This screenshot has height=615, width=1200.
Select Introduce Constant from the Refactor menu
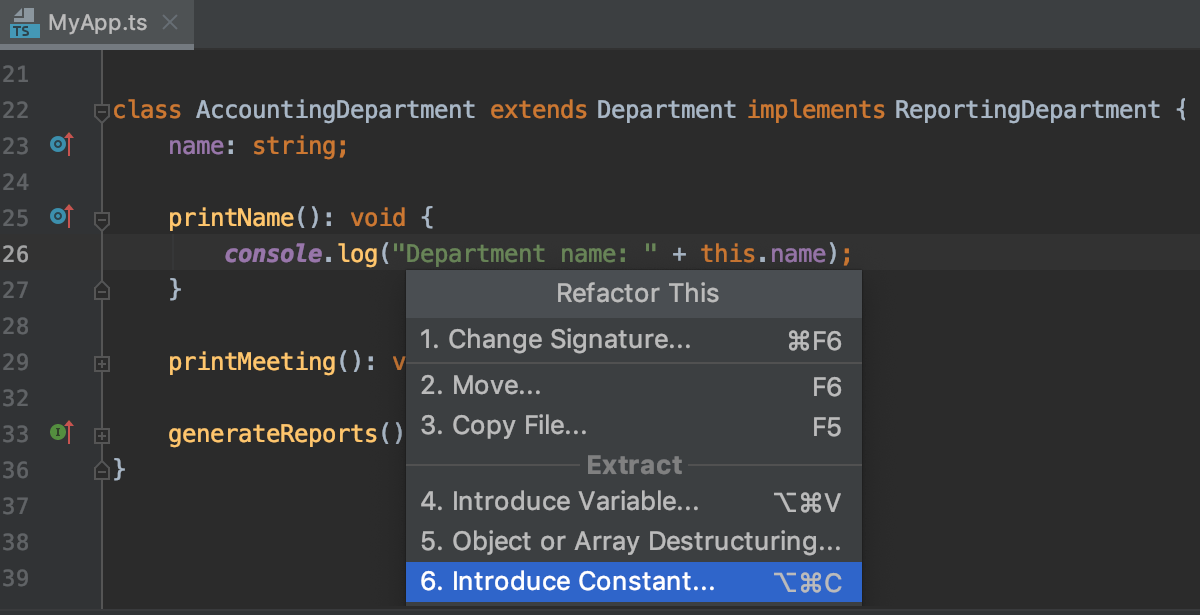pos(634,581)
